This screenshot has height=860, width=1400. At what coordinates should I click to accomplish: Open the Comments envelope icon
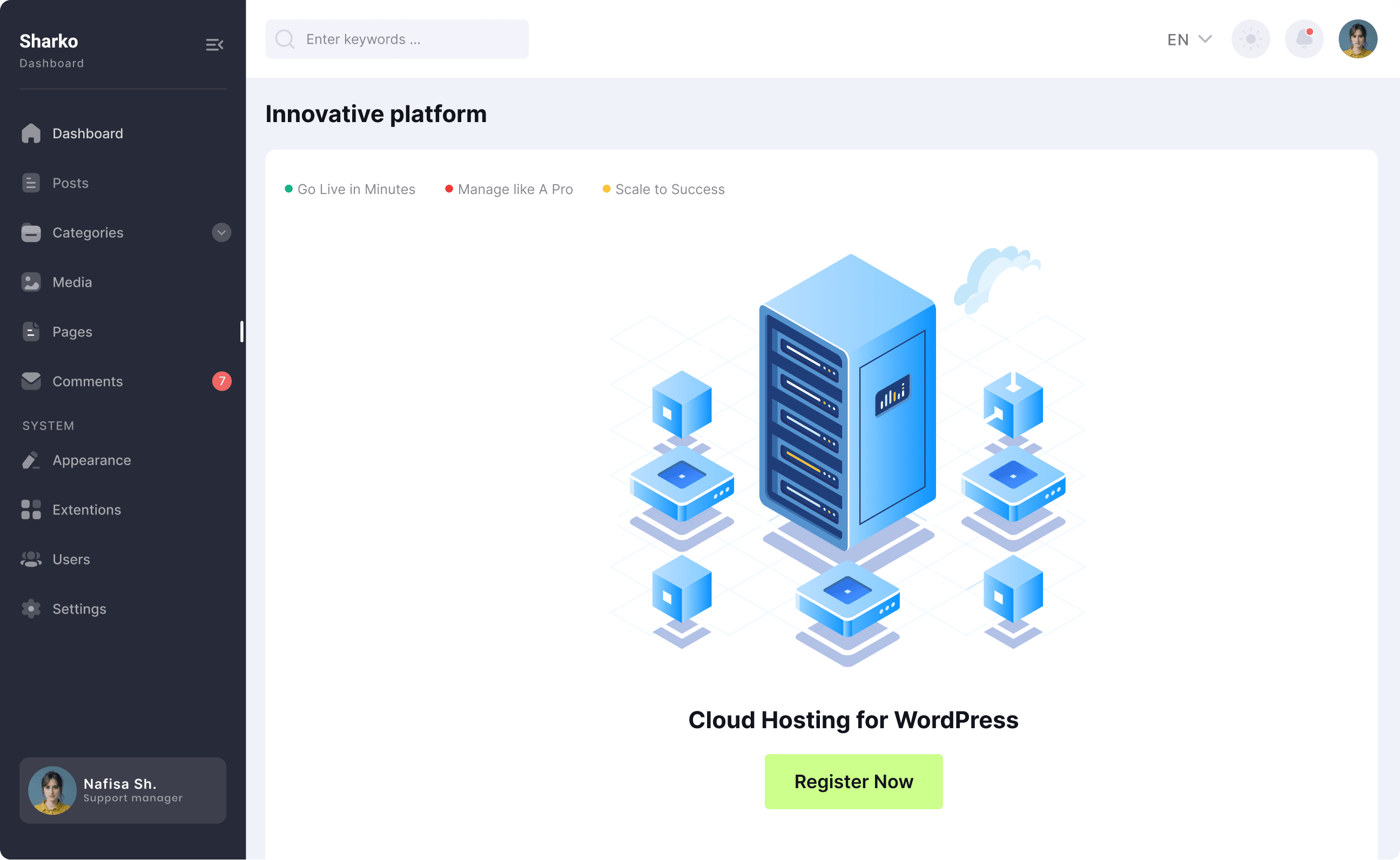[31, 381]
